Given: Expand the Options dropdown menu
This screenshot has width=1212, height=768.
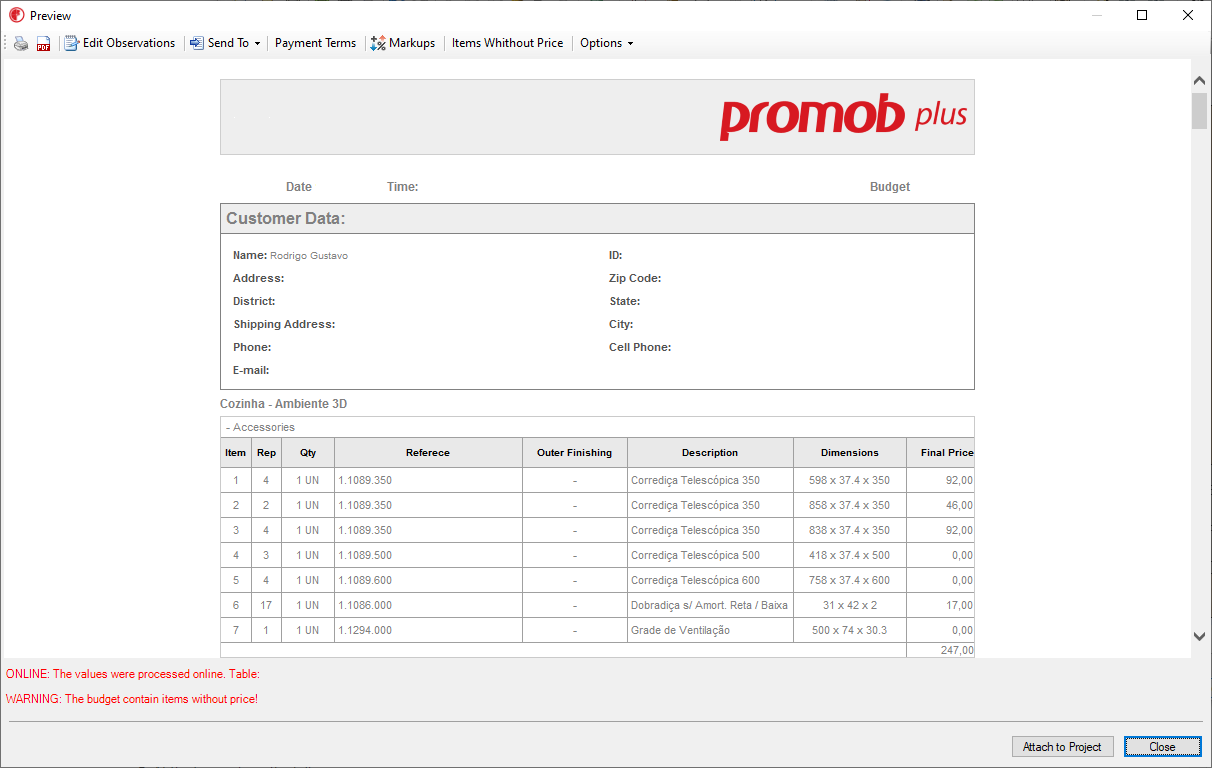Looking at the screenshot, I should point(606,43).
